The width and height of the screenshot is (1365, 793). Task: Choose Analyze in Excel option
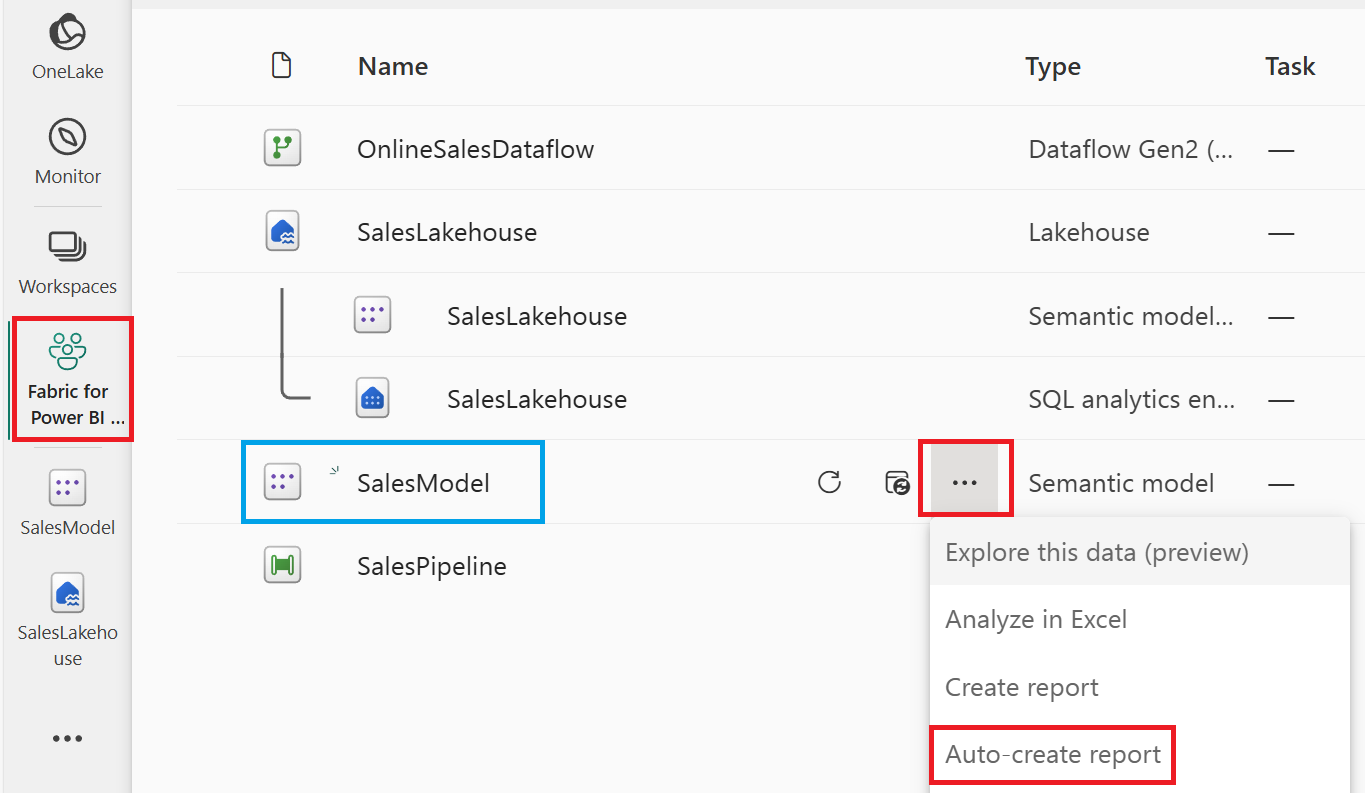click(x=1036, y=619)
